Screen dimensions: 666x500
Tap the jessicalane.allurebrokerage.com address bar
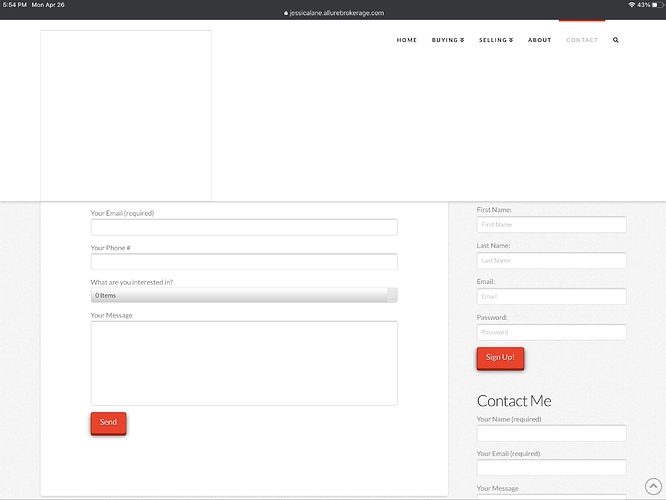pyautogui.click(x=336, y=13)
